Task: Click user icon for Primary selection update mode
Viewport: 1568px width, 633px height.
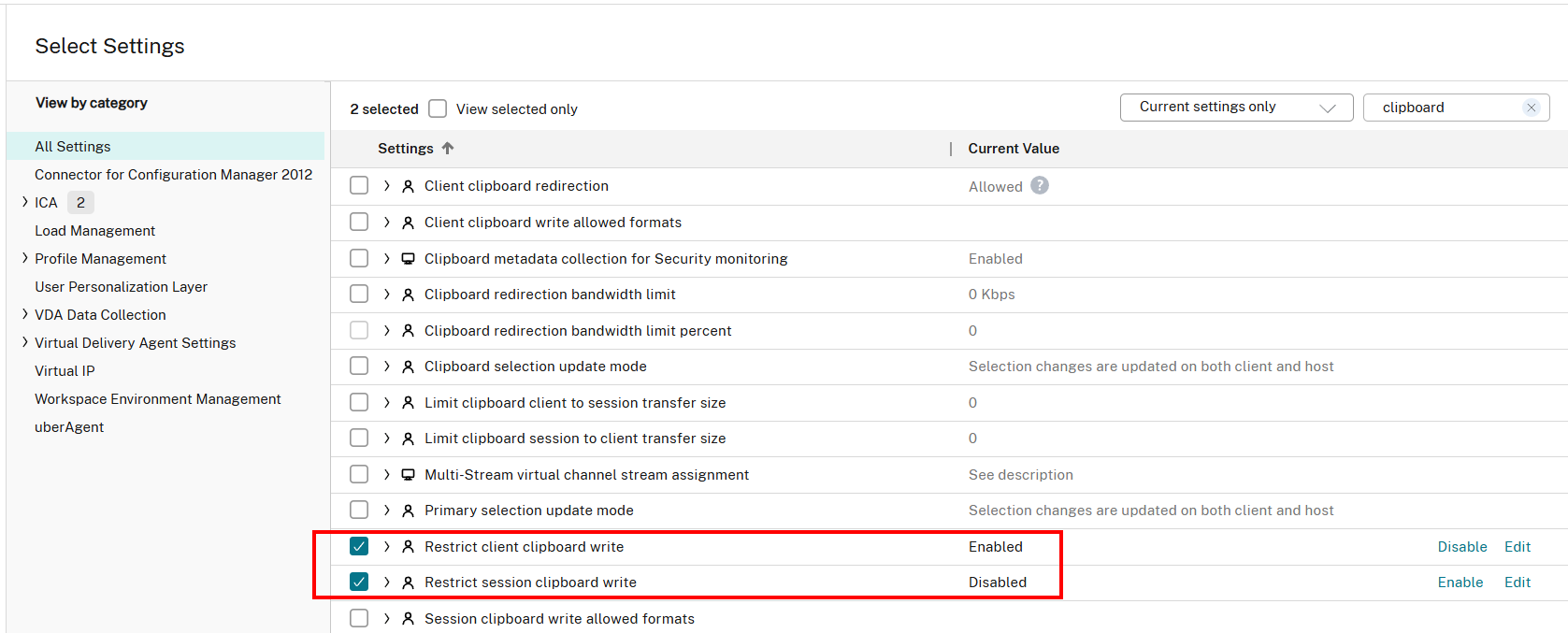Action: pyautogui.click(x=408, y=511)
